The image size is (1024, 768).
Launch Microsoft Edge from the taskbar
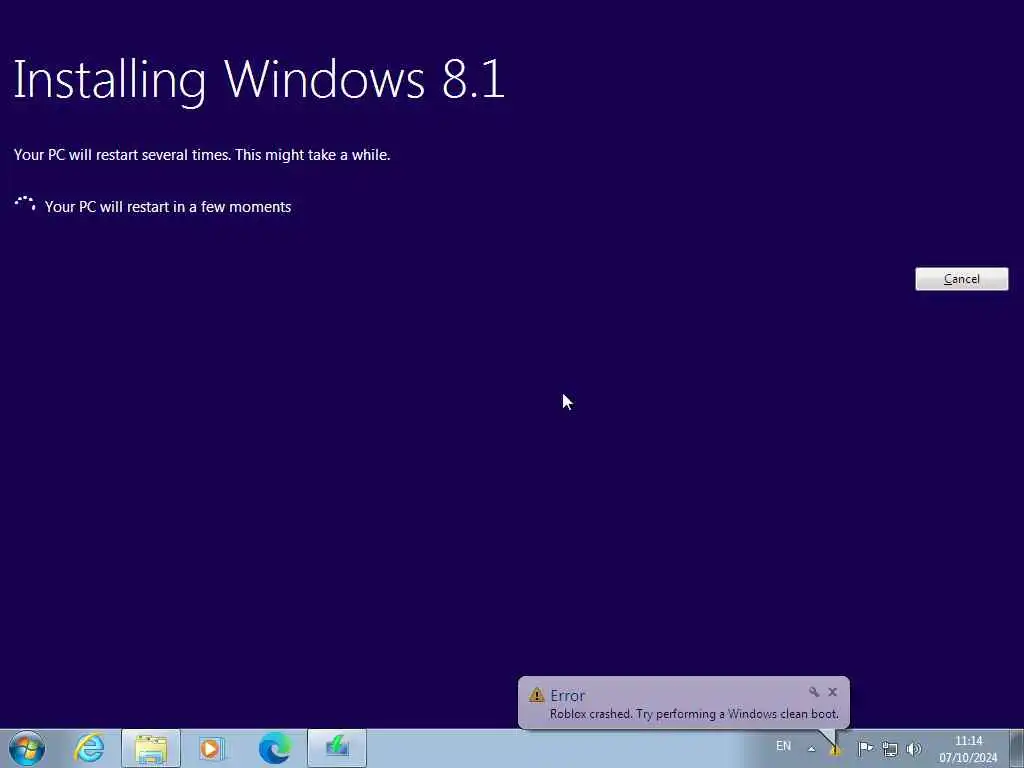tap(274, 748)
